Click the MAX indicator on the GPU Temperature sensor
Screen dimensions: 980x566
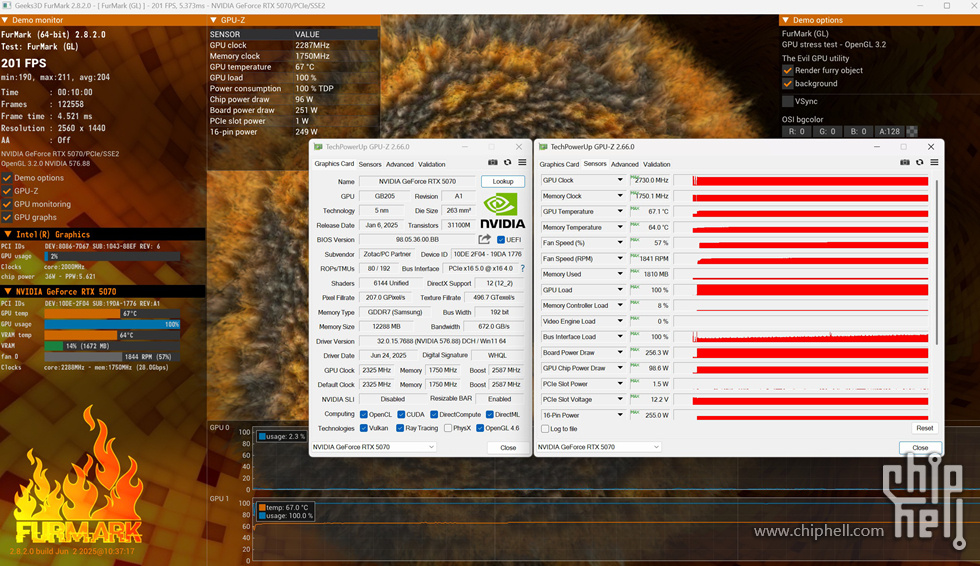[635, 209]
